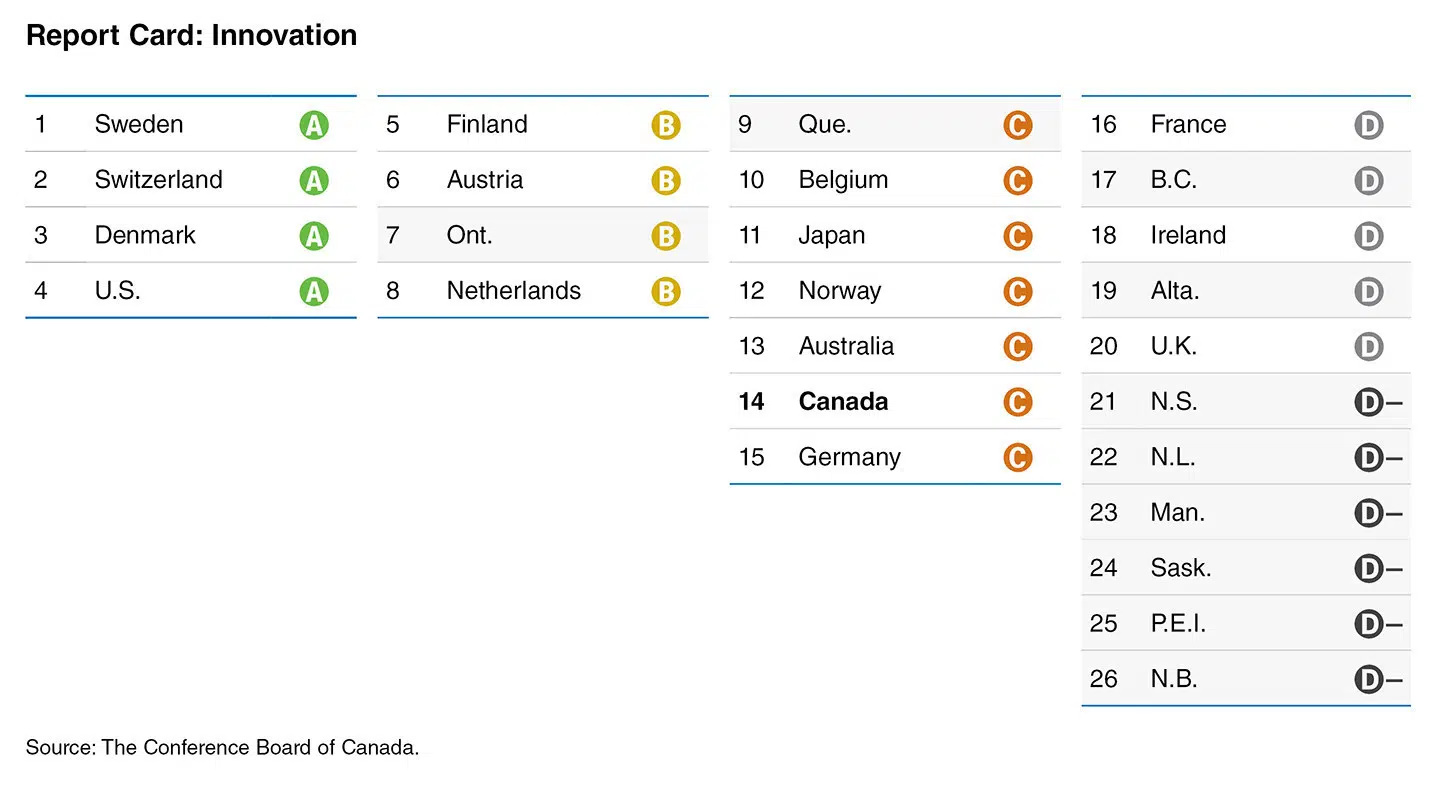Click the grey D grade icon beside France
This screenshot has width=1446, height=790.
[1369, 125]
